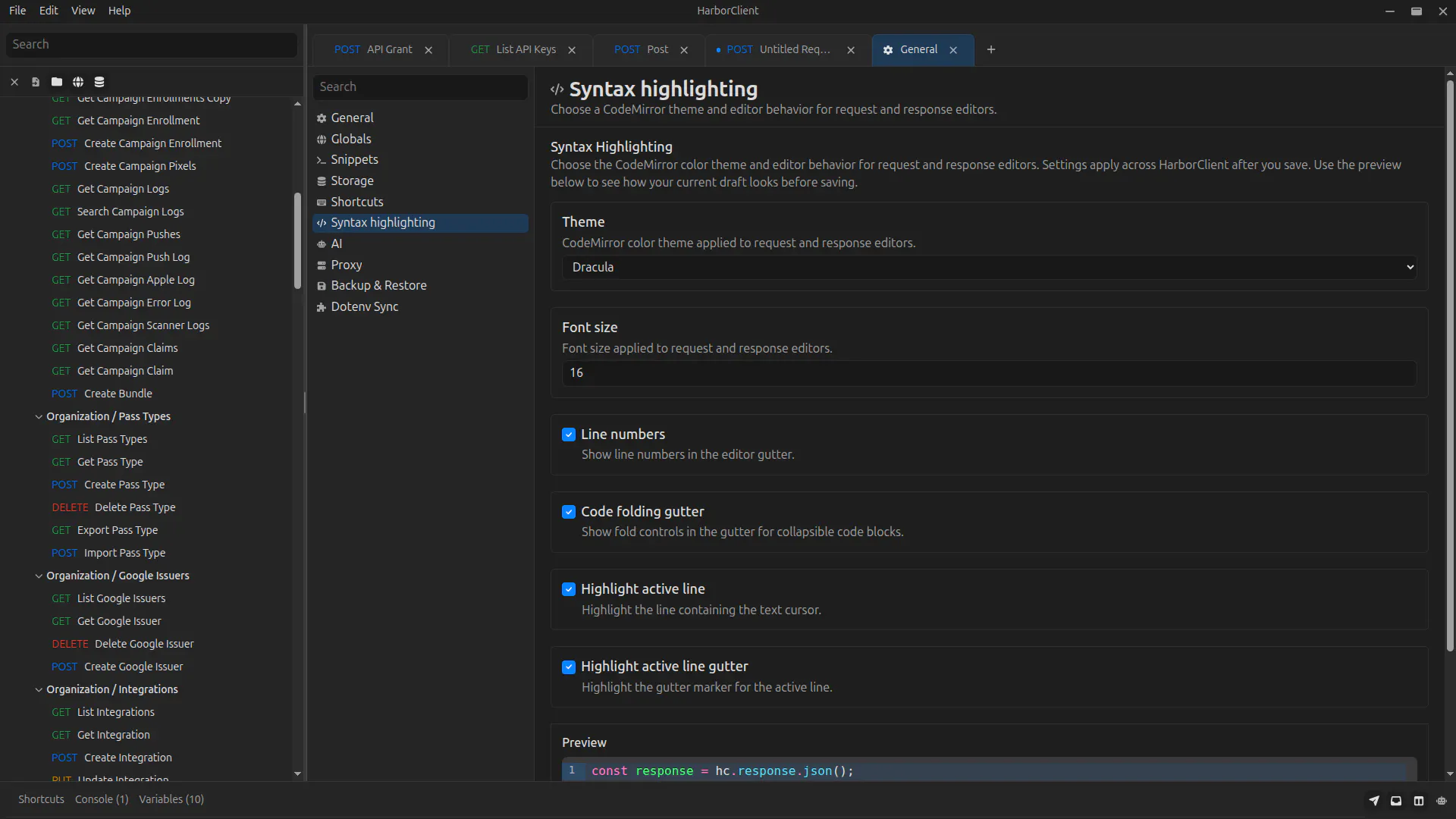Click the terminal icon beside Snippets

[322, 160]
